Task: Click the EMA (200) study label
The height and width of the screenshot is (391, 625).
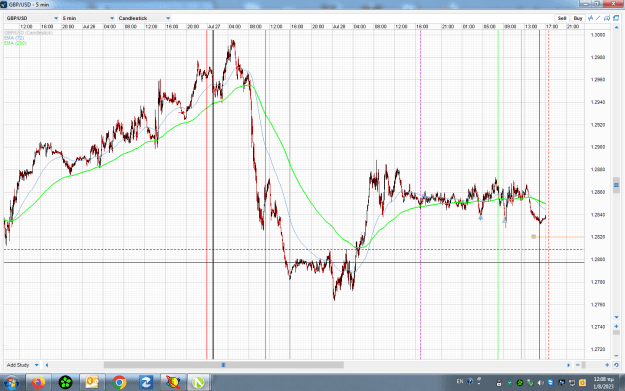Action: click(x=15, y=43)
